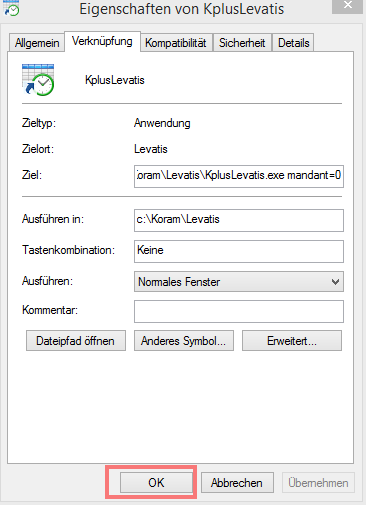Click the title bar calendar clock icon
366x505 pixels.
(12, 8)
